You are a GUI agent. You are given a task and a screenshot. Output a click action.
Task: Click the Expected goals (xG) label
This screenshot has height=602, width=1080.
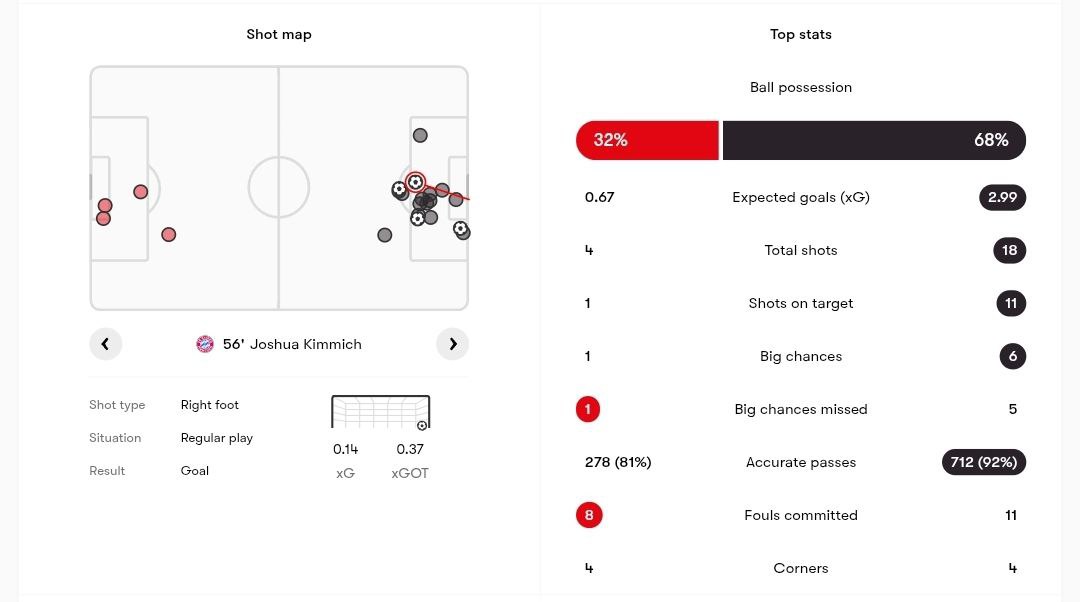(x=800, y=198)
